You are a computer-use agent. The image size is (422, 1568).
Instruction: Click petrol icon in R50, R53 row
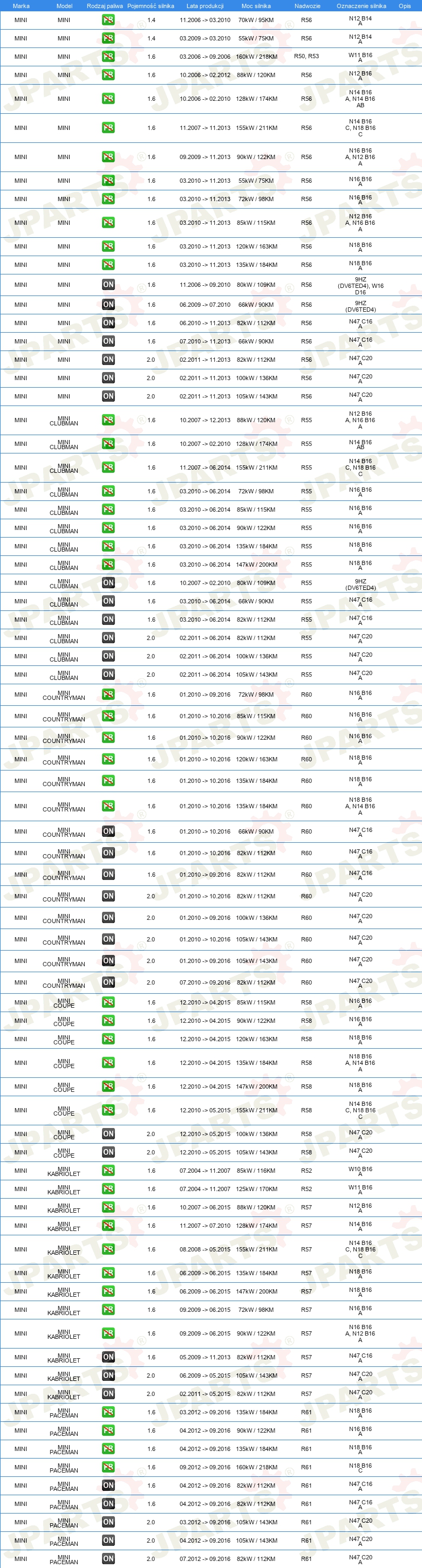[x=108, y=57]
